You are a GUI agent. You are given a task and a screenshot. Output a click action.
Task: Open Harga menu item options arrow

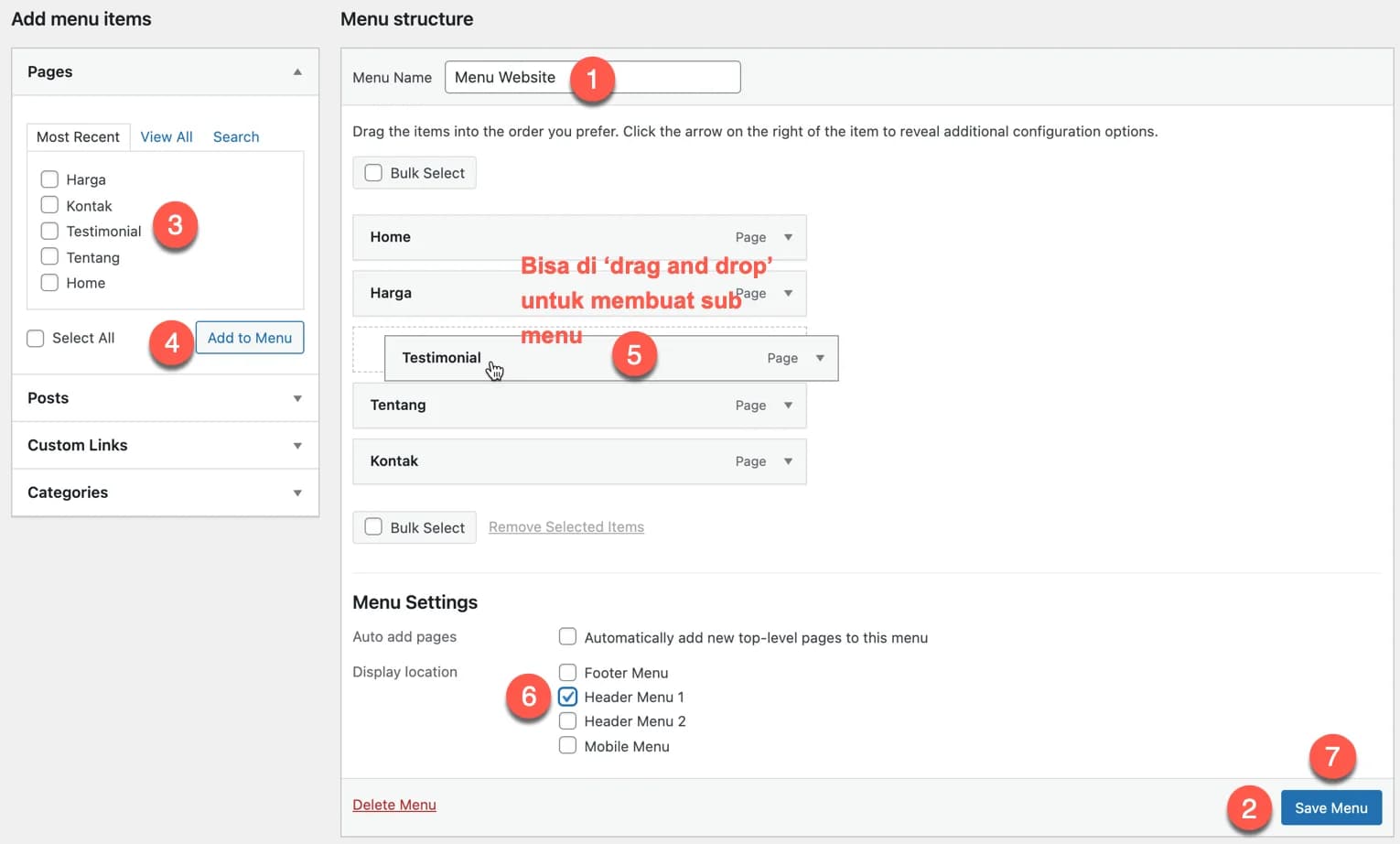tap(788, 294)
